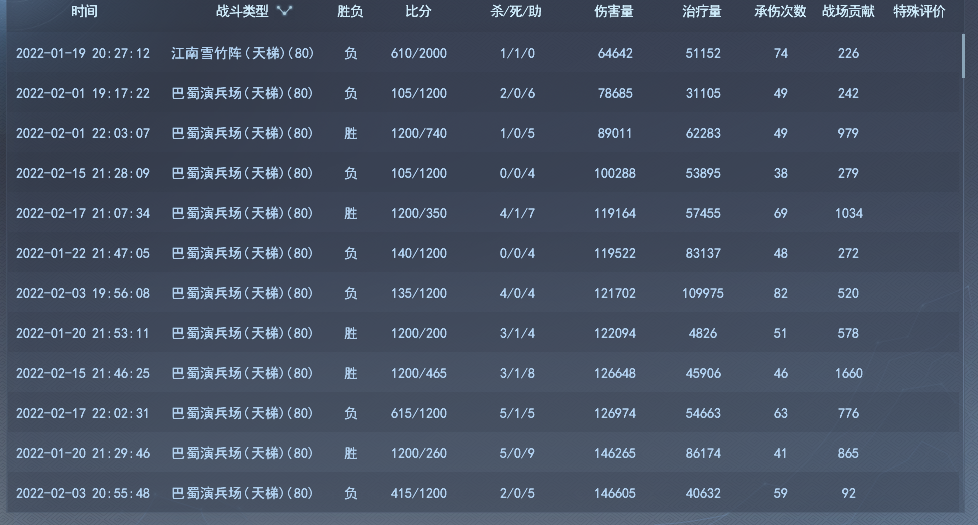
Task: Select the time 2022-02-15 21:28:09
Action: tap(83, 173)
